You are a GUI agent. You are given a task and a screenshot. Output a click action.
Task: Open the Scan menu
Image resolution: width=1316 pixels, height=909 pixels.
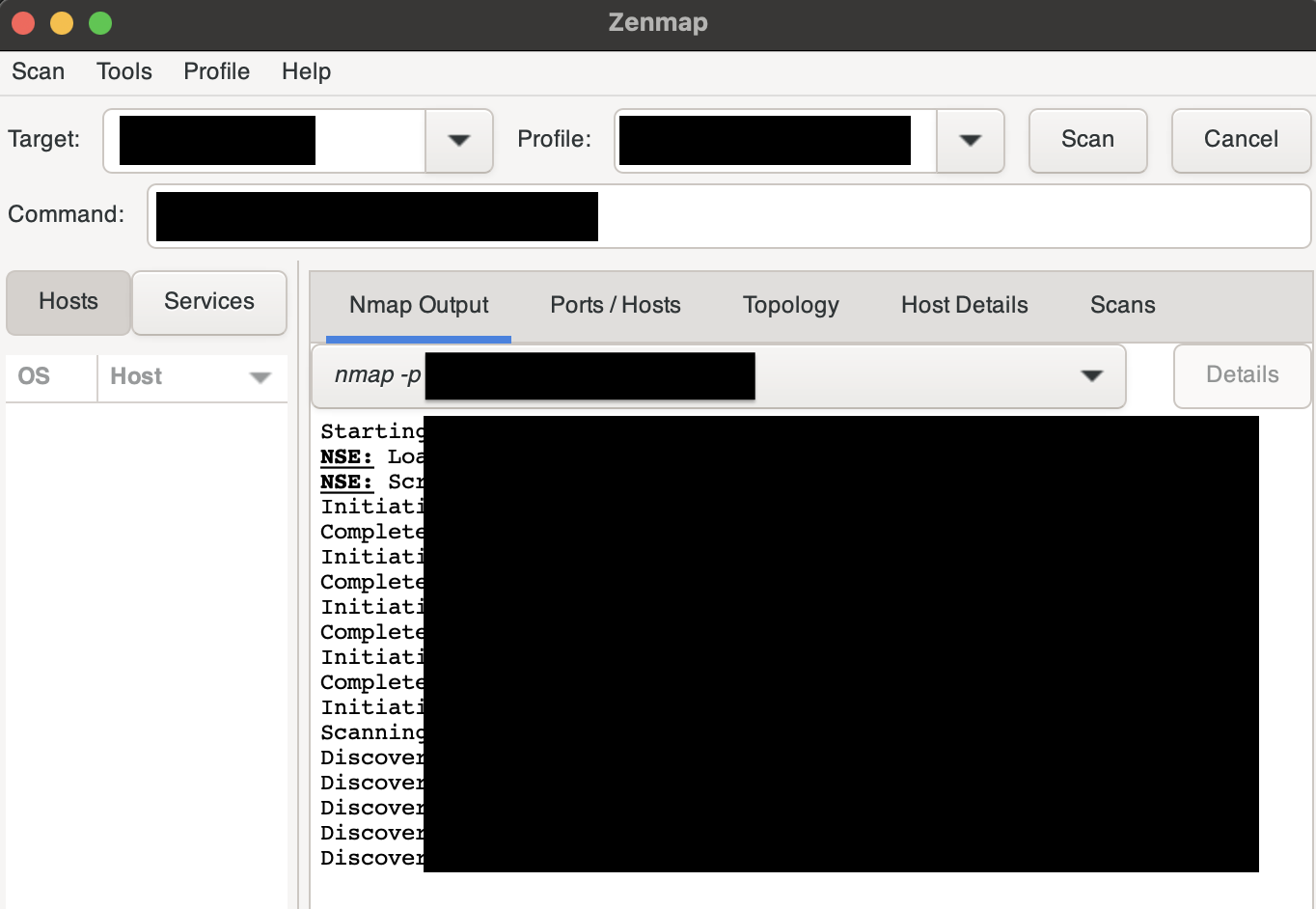pyautogui.click(x=38, y=71)
